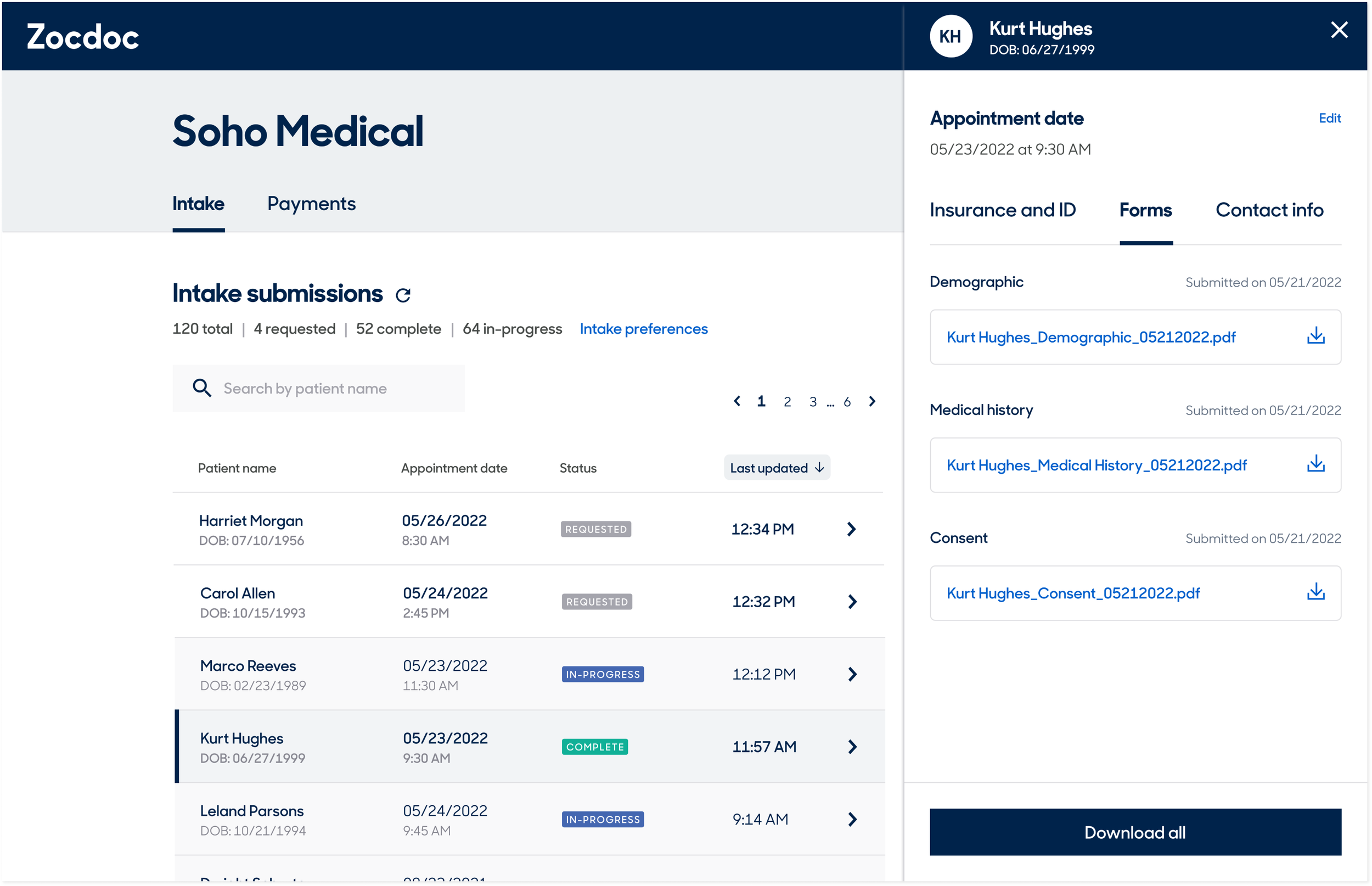Screen dimensions: 1372x886
Task: Switch to the Payments tab
Action: coord(311,204)
